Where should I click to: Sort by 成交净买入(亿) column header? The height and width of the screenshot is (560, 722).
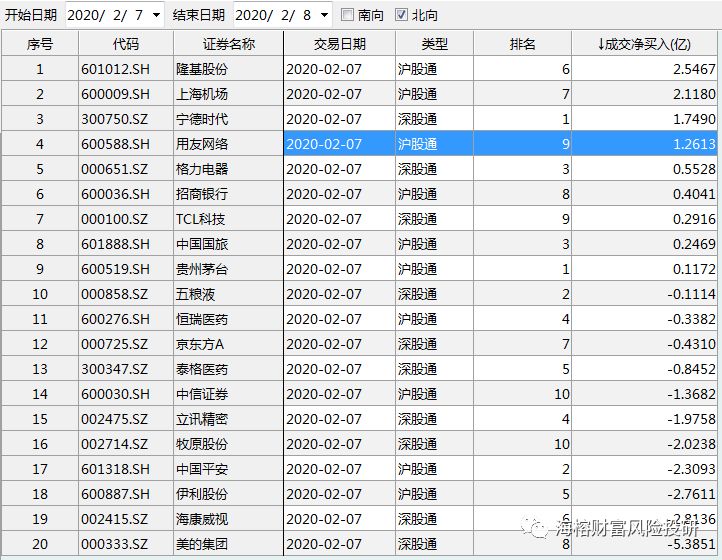click(644, 44)
